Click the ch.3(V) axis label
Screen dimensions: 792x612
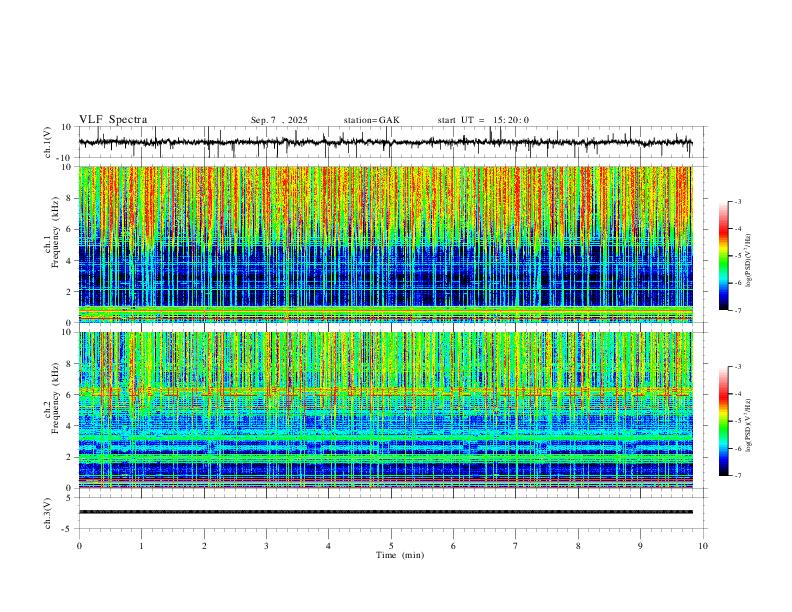pos(48,513)
